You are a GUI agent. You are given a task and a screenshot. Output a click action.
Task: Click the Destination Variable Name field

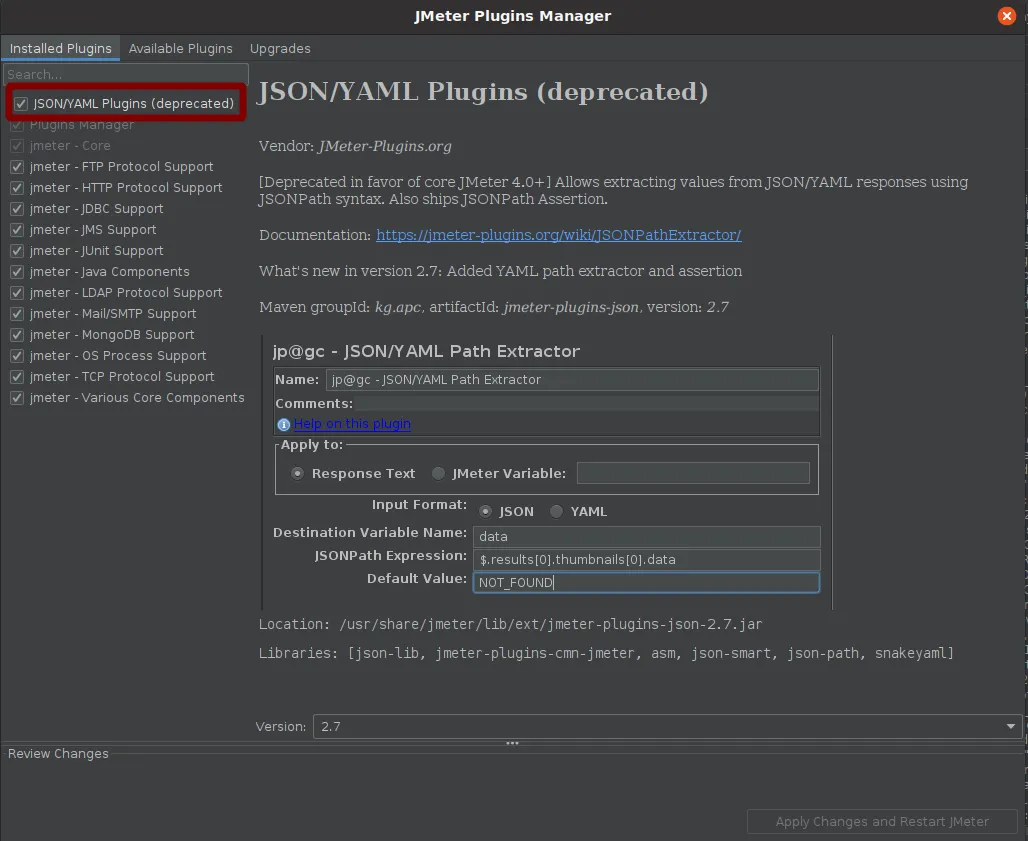click(646, 536)
